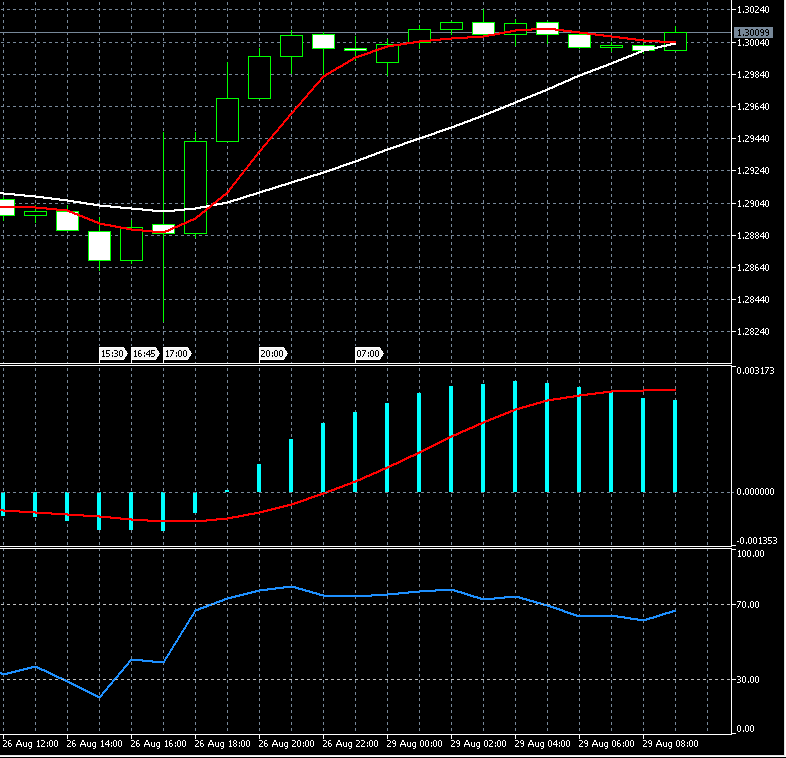
Task: Select the tall bullish candle after 26 Aug 16:00
Action: tap(195, 187)
